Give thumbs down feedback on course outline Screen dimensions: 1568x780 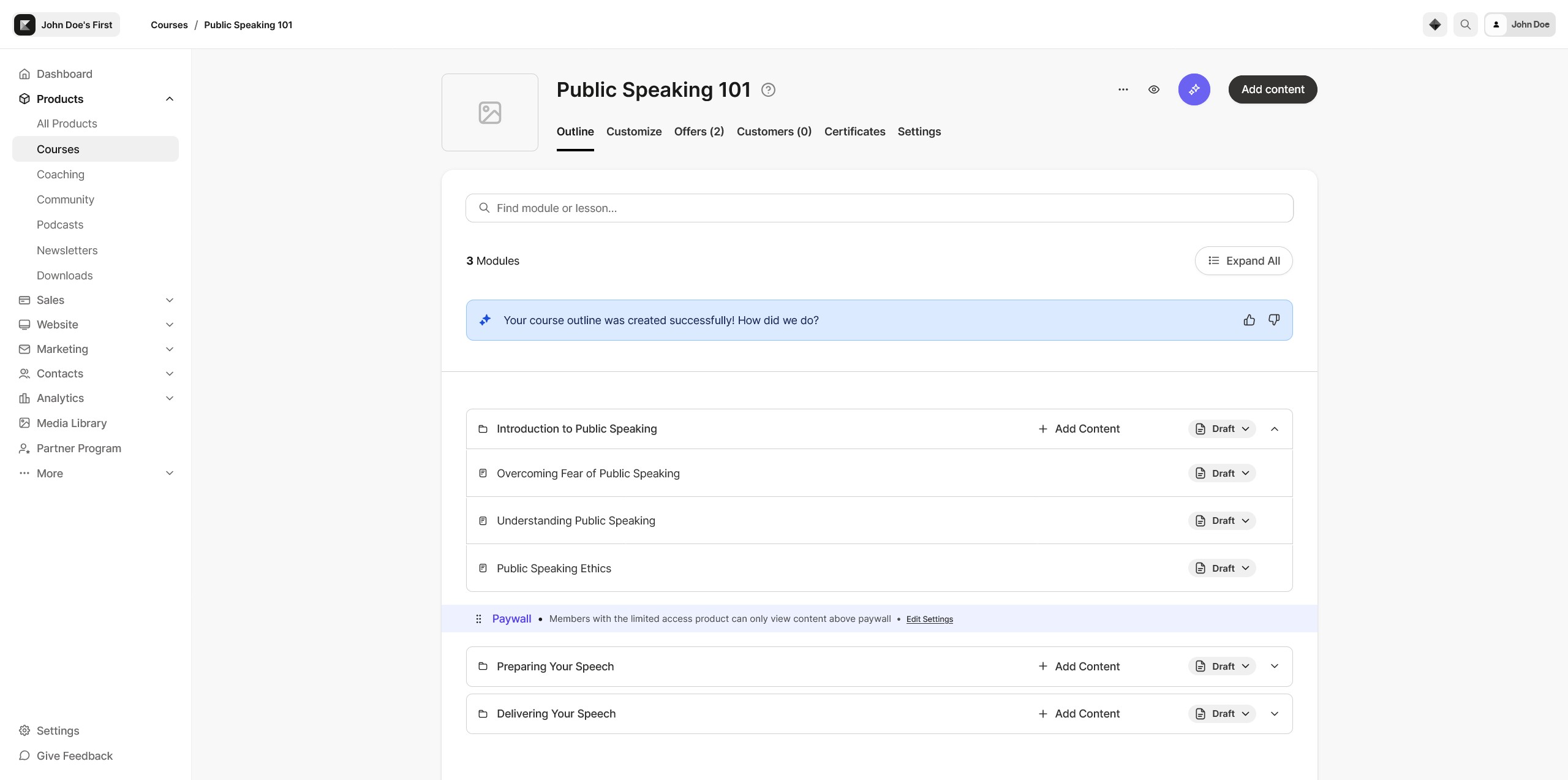point(1274,320)
